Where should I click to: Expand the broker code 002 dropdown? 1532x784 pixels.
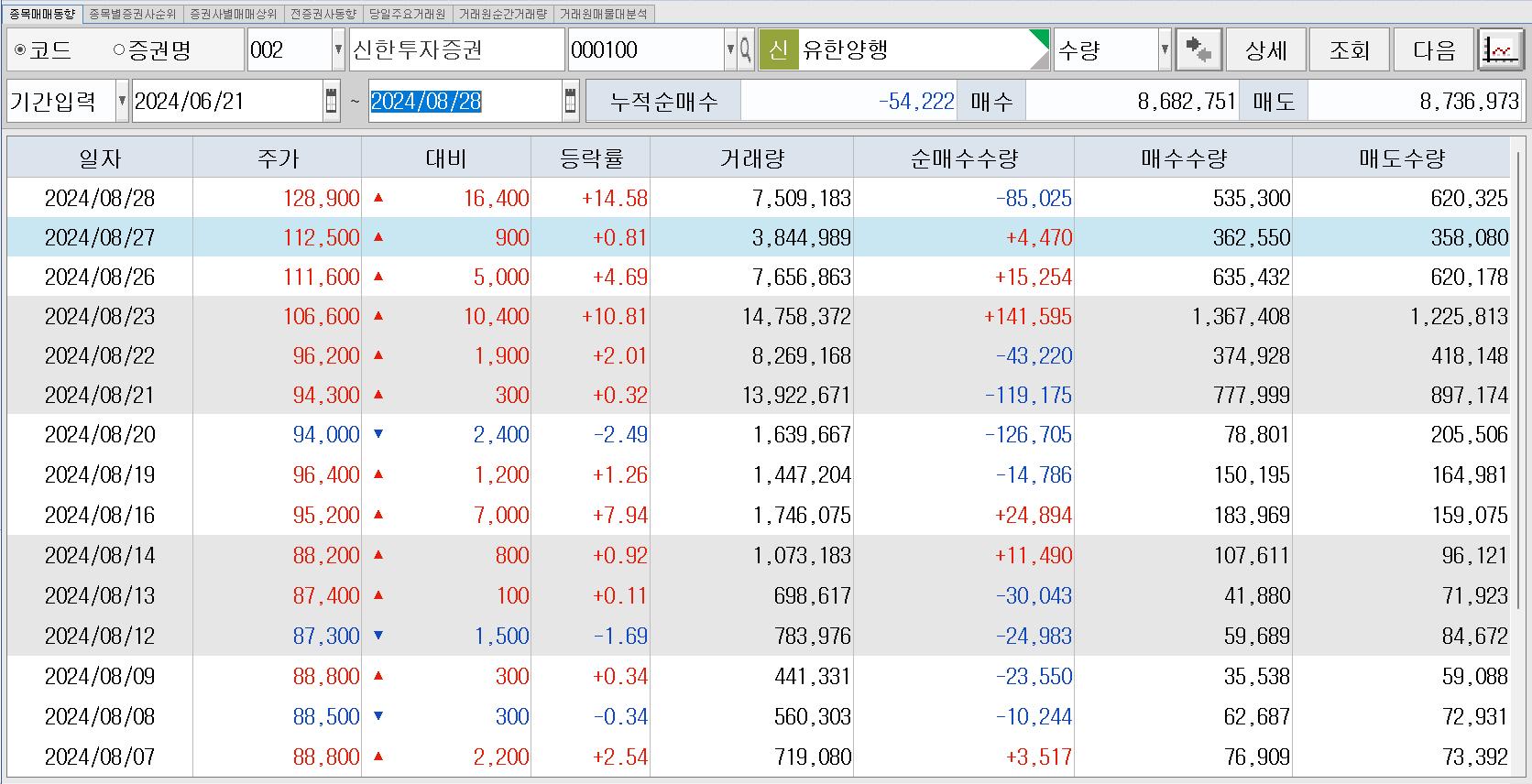pos(338,49)
